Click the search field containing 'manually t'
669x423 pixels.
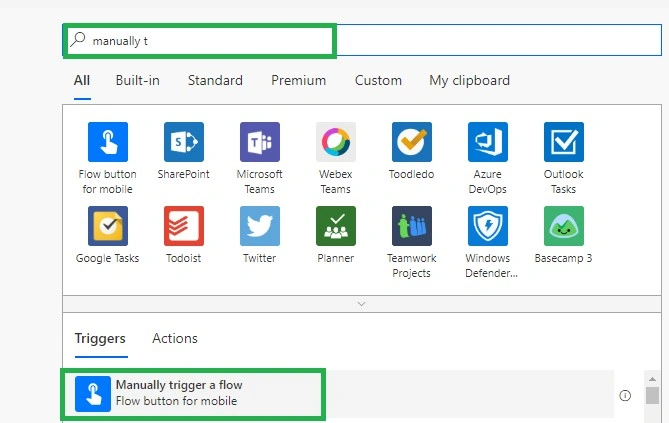(362, 40)
